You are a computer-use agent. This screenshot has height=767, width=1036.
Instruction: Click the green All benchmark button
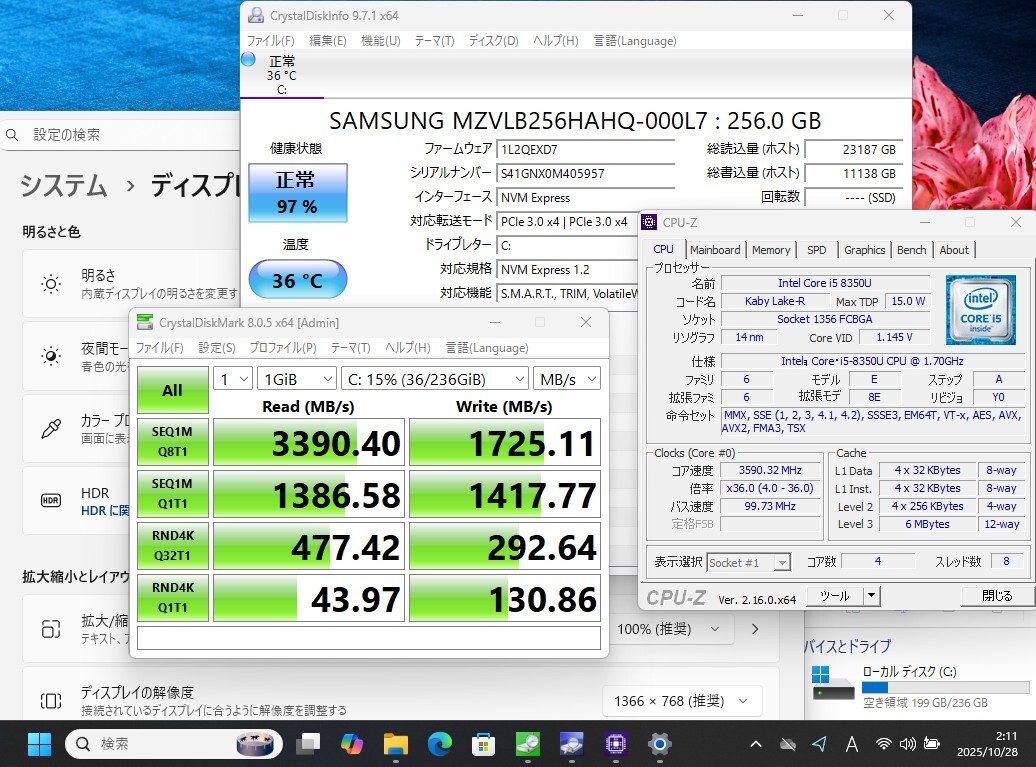coord(172,390)
